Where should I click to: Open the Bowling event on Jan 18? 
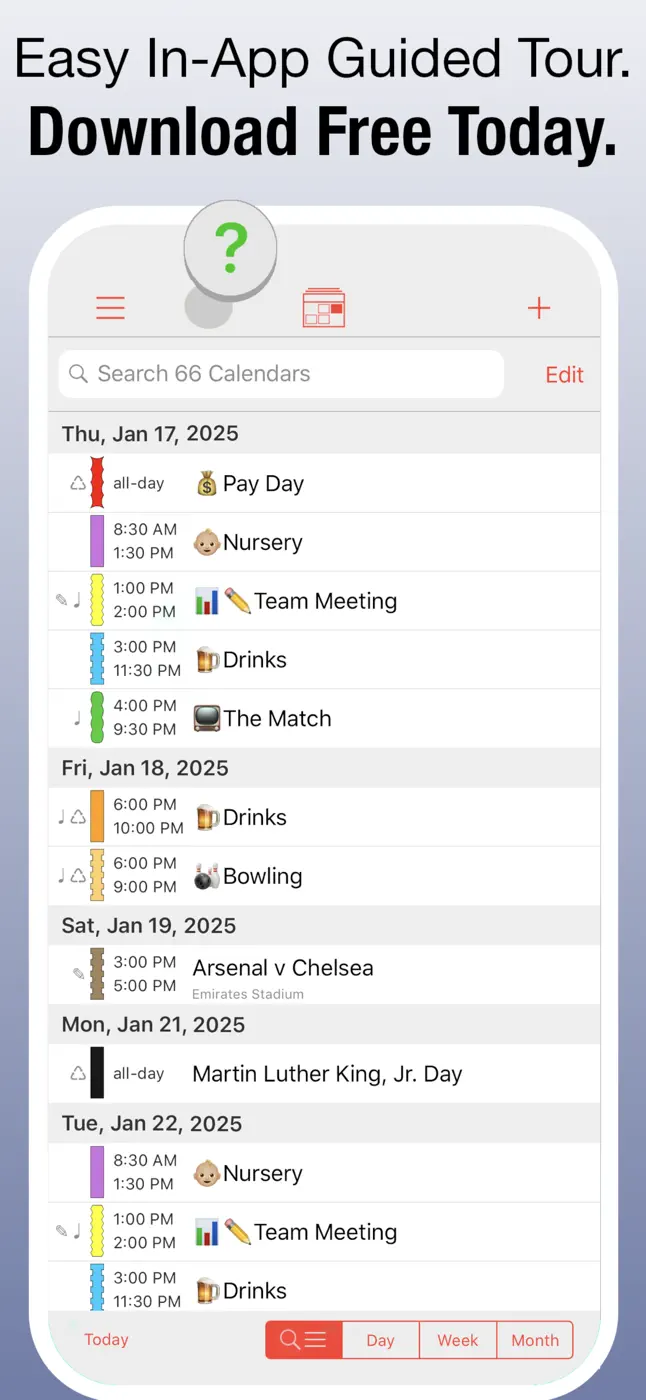click(x=324, y=877)
